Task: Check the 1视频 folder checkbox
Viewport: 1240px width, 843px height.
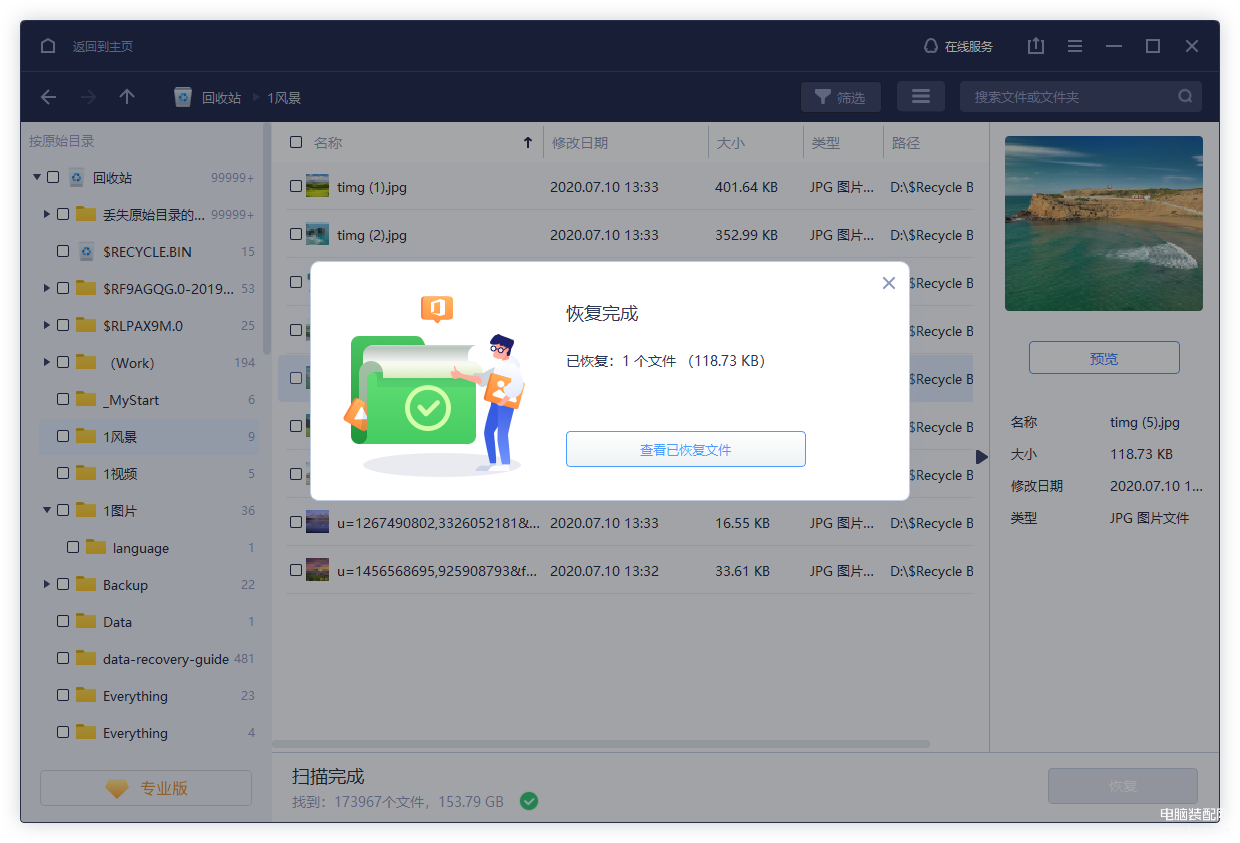Action: (63, 473)
